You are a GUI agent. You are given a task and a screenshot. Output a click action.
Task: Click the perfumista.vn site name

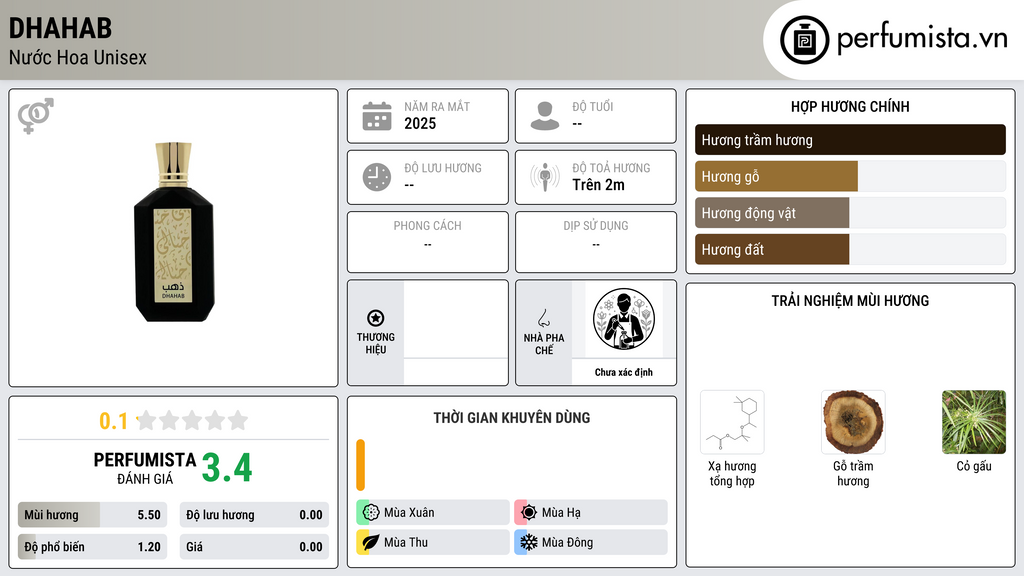point(922,38)
